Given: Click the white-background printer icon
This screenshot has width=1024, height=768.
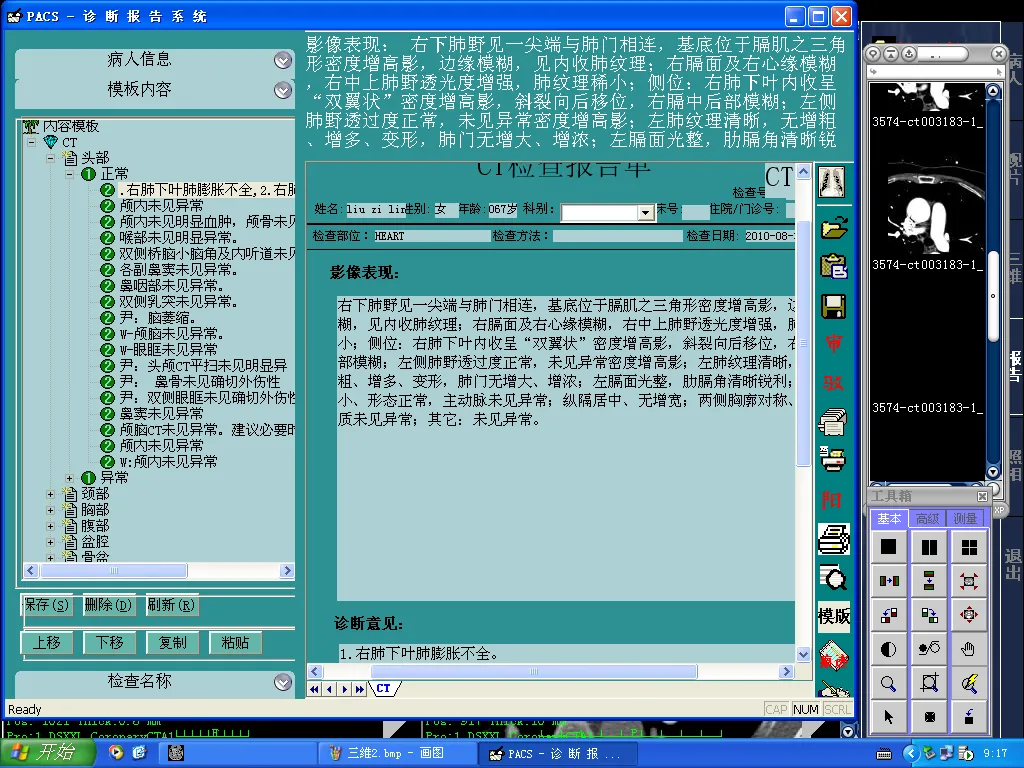Looking at the screenshot, I should pyautogui.click(x=834, y=539).
